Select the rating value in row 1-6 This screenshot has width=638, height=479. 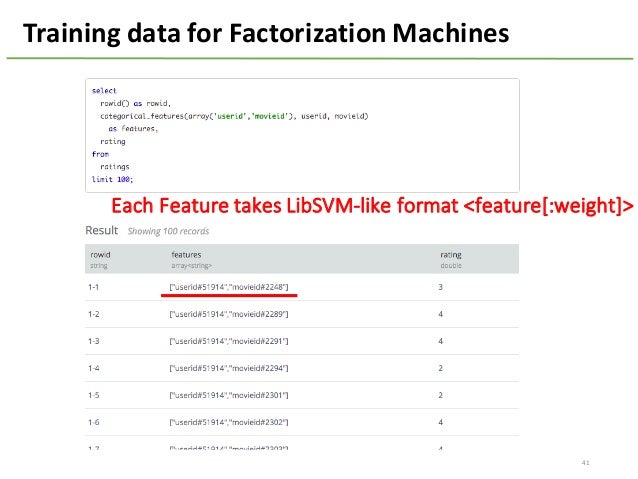(x=441, y=422)
